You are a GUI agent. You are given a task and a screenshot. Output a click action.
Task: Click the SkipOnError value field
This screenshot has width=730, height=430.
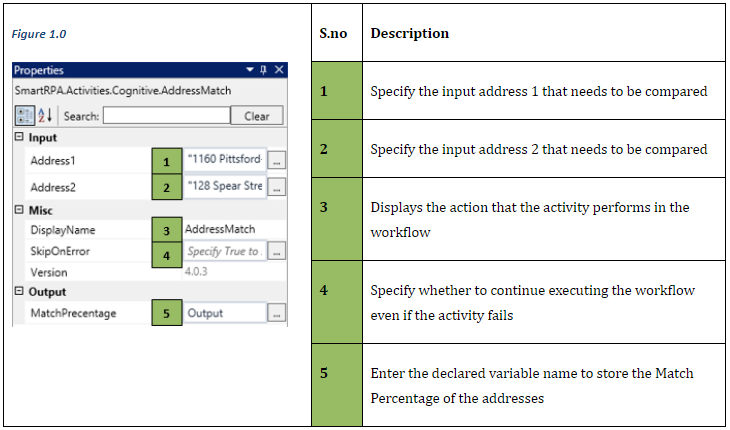(x=224, y=252)
